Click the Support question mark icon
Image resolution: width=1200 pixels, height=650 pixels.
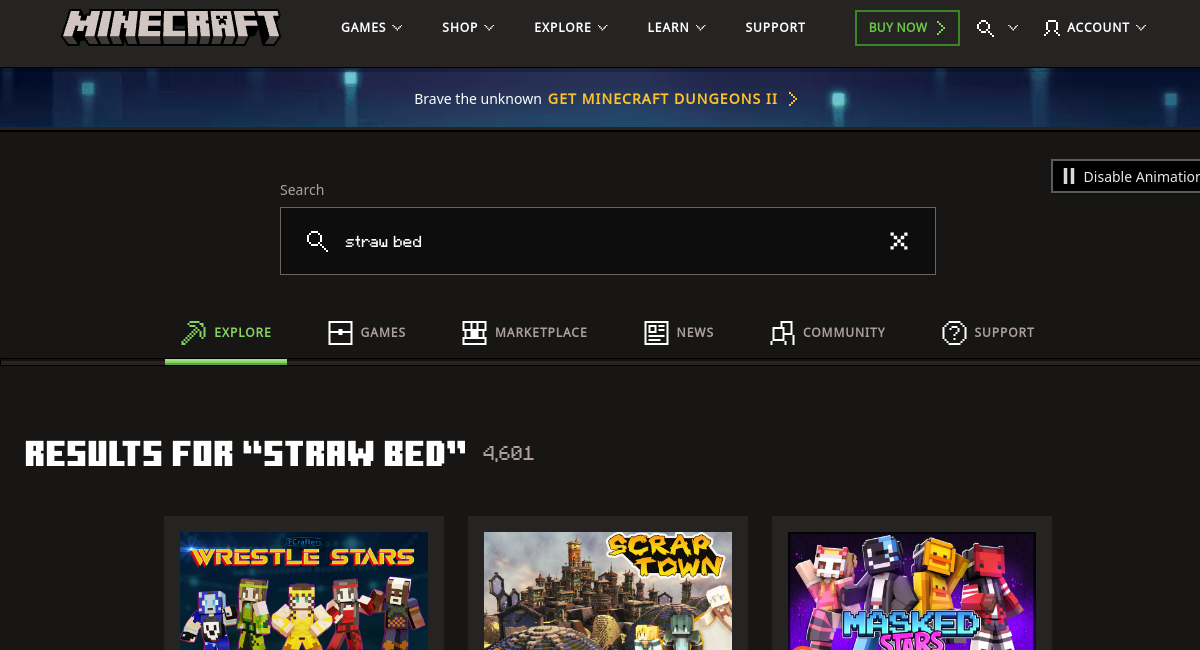pos(954,333)
